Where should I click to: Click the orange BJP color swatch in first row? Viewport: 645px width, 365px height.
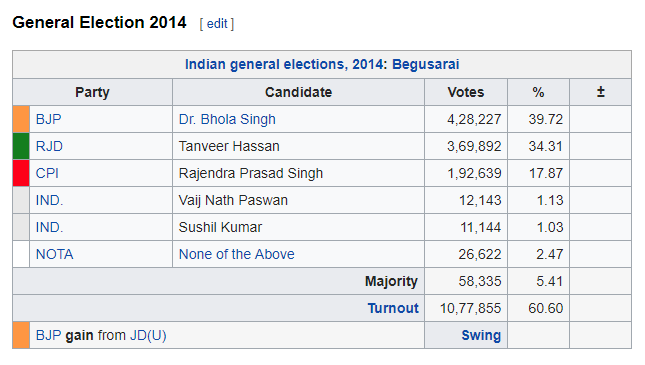click(x=21, y=119)
